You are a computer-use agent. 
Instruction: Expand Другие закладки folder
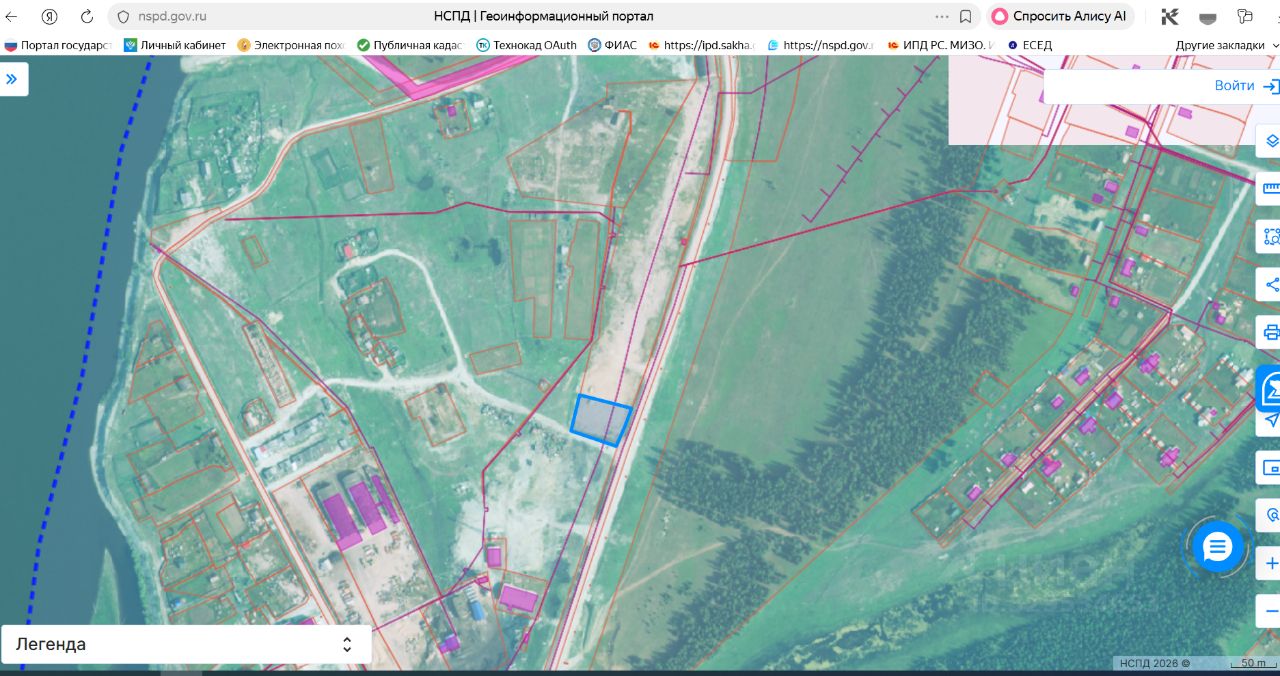click(1226, 45)
